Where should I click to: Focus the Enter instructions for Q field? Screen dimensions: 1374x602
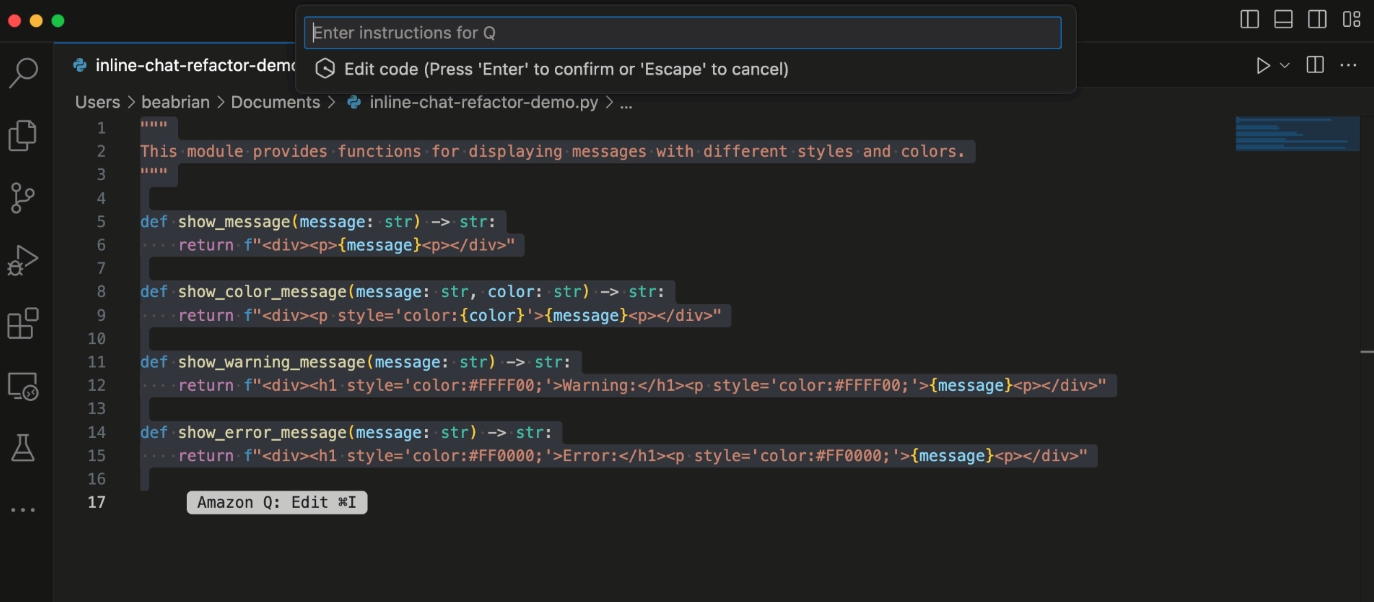point(683,32)
